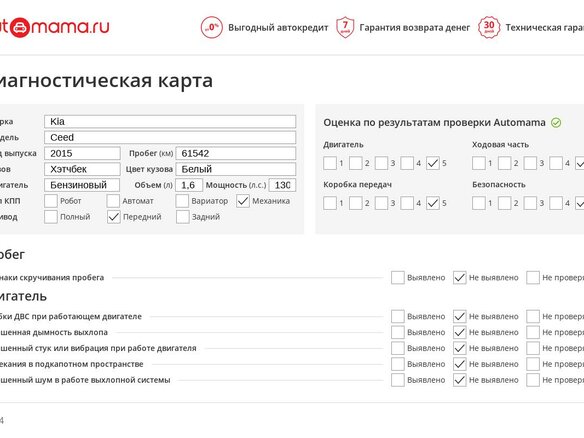
Task: Click the 30-day technical guarantee badge icon
Action: pyautogui.click(x=489, y=27)
